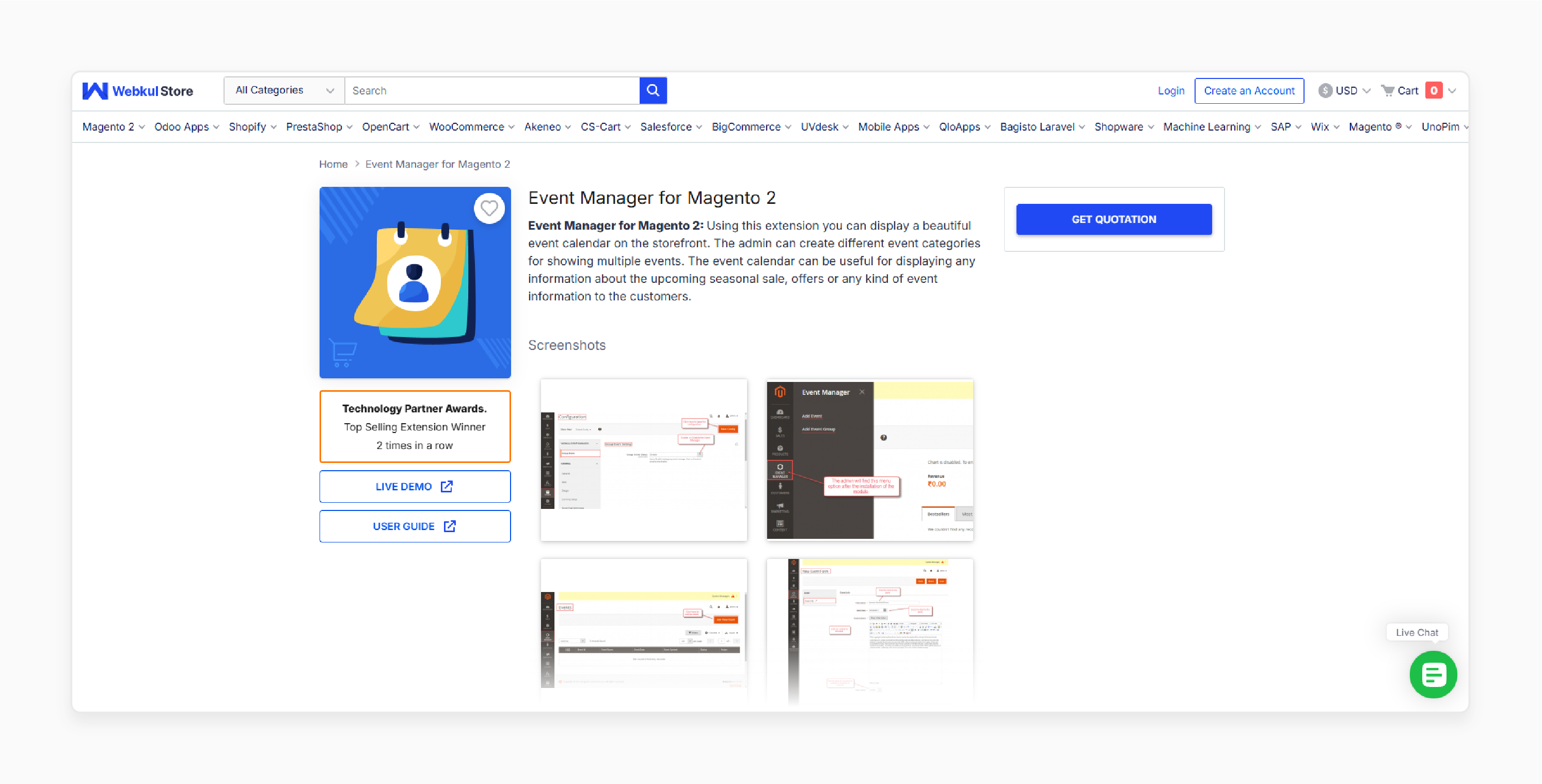The image size is (1542, 784).
Task: Expand the Wix menu
Action: 1325,127
